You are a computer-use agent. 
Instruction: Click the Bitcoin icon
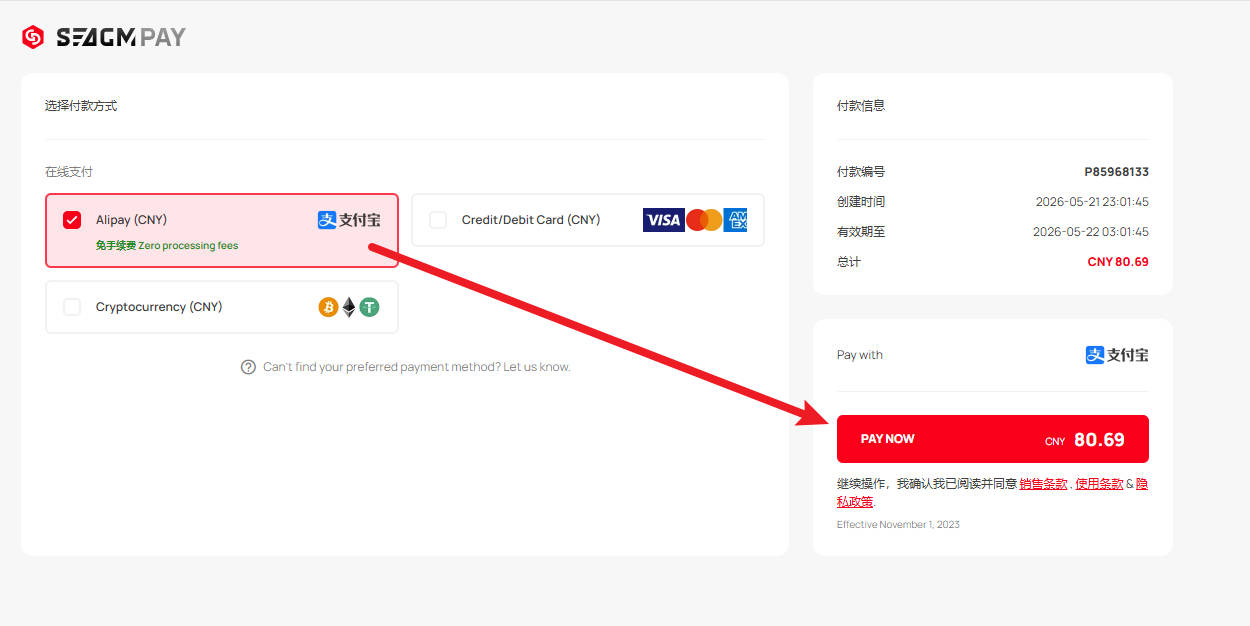pyautogui.click(x=328, y=307)
